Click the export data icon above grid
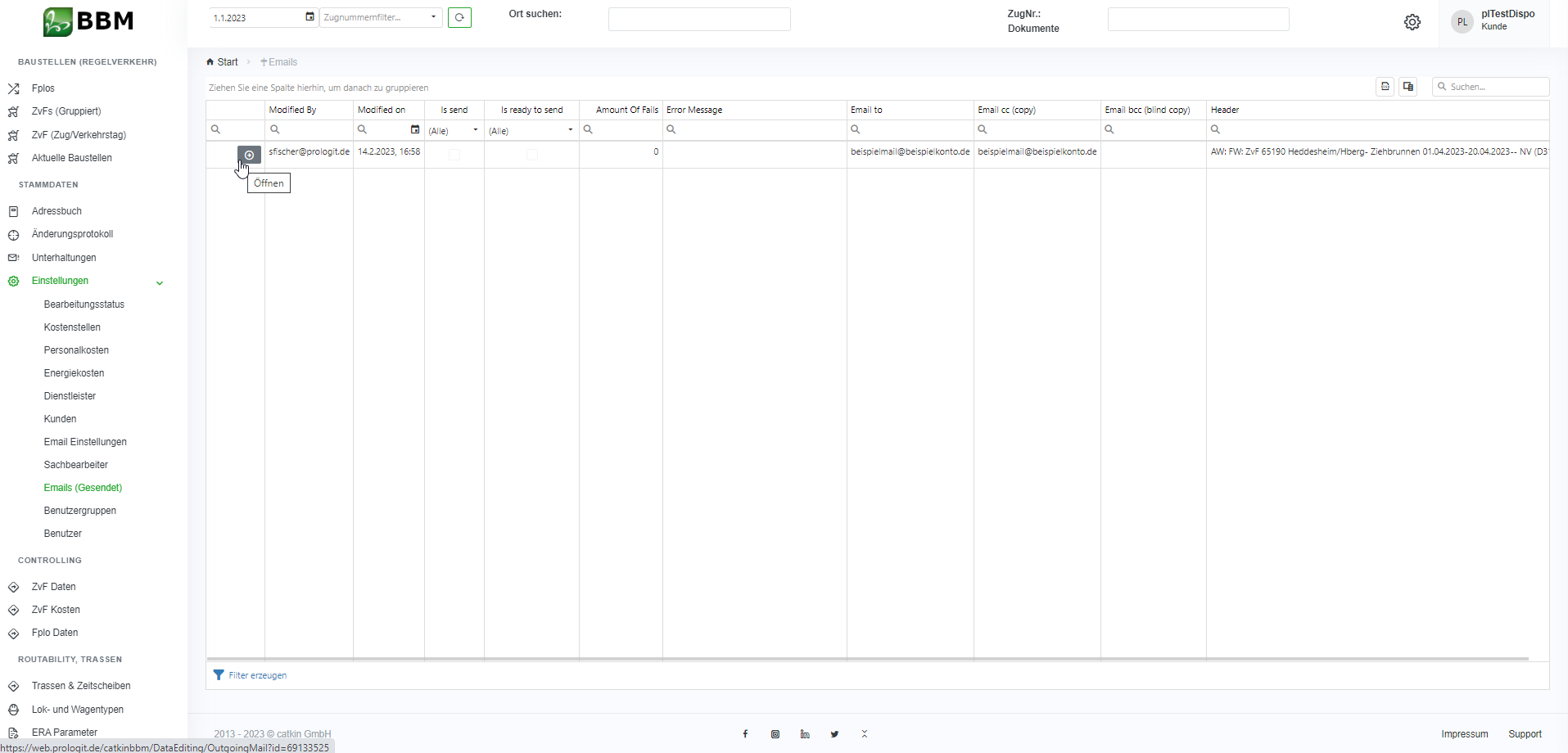 (x=1385, y=87)
